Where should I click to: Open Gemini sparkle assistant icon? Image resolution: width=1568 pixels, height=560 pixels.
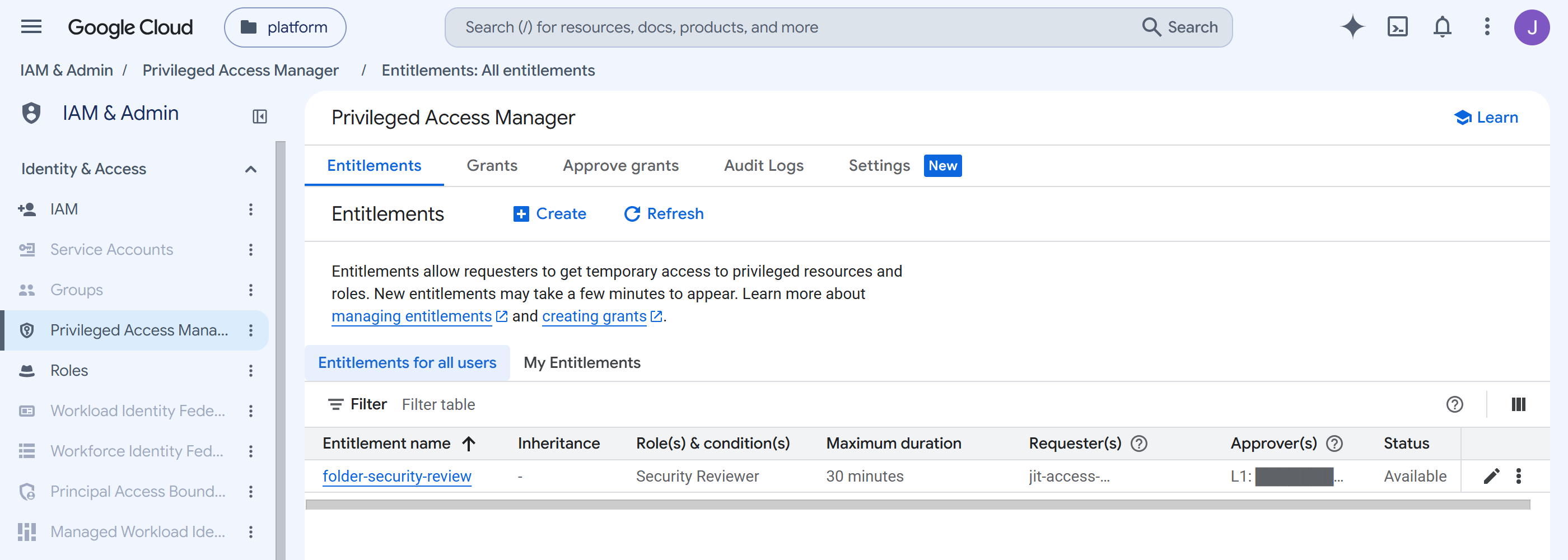[x=1352, y=27]
